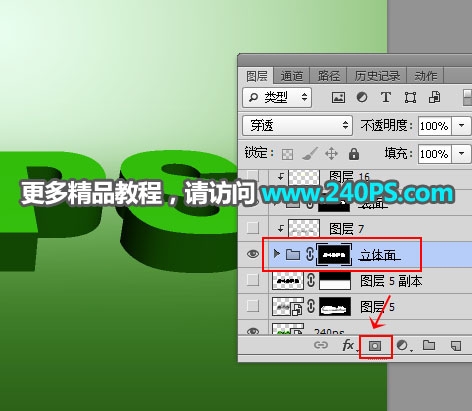Filter layers by shape layer icon
Screen dimensions: 472x411
tap(410, 98)
